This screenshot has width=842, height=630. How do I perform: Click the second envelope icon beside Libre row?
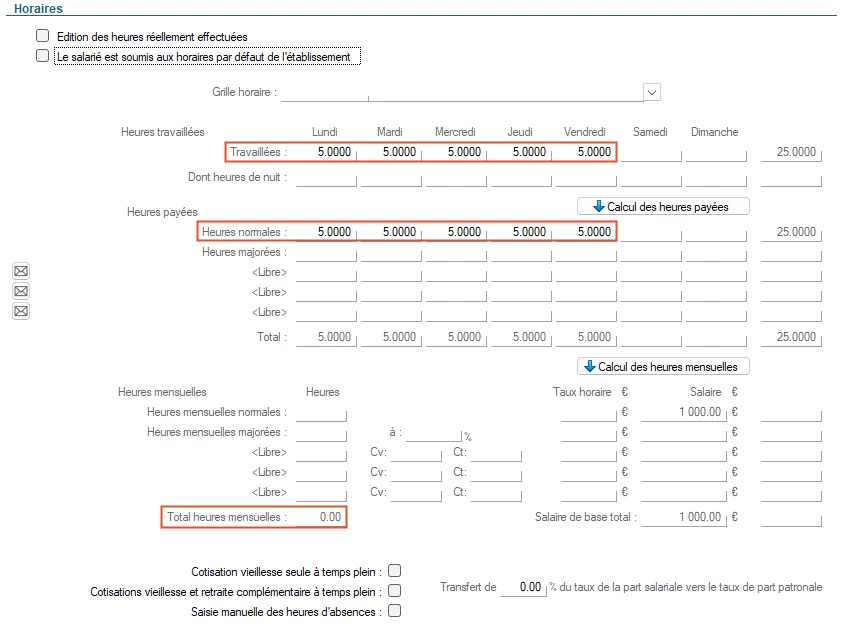[x=21, y=291]
